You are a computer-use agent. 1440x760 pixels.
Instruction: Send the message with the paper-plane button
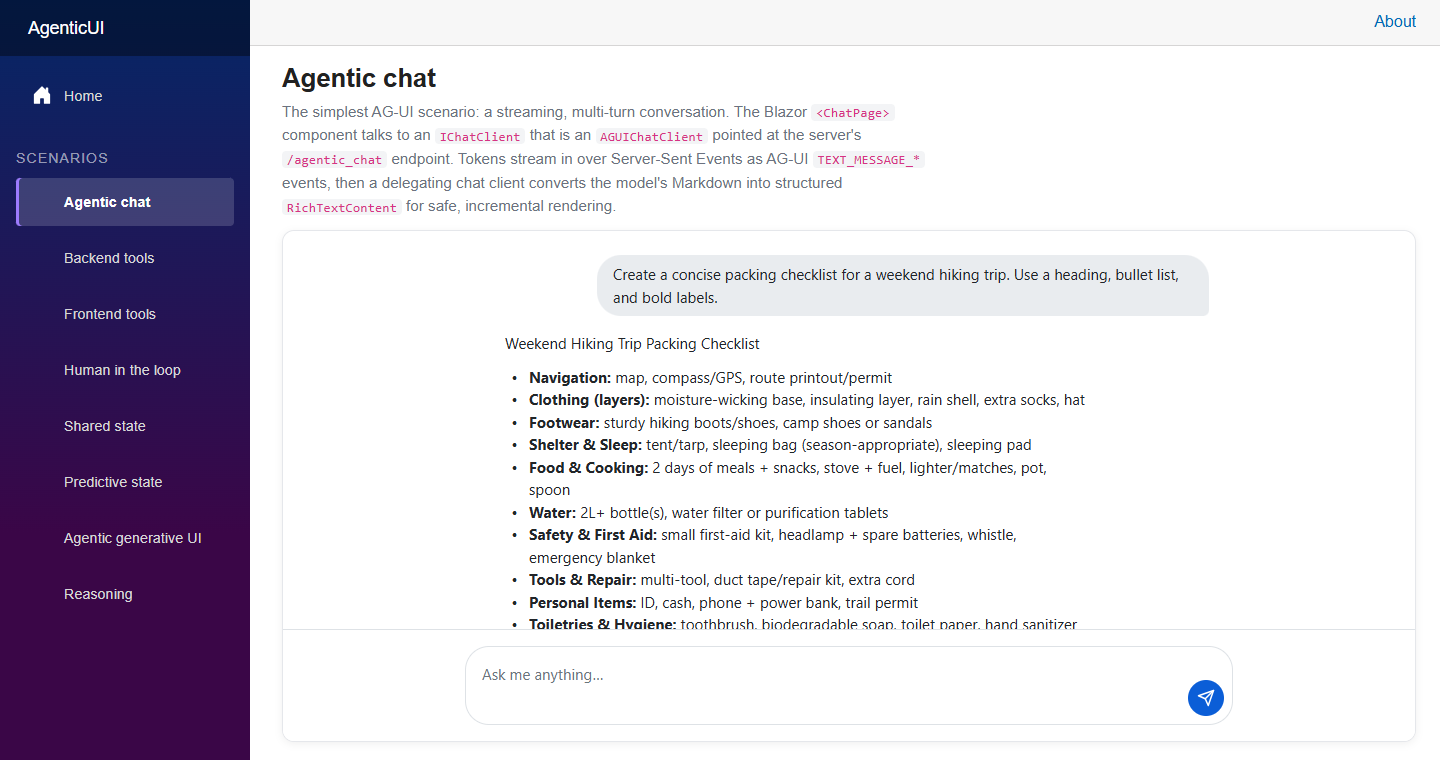point(1206,698)
